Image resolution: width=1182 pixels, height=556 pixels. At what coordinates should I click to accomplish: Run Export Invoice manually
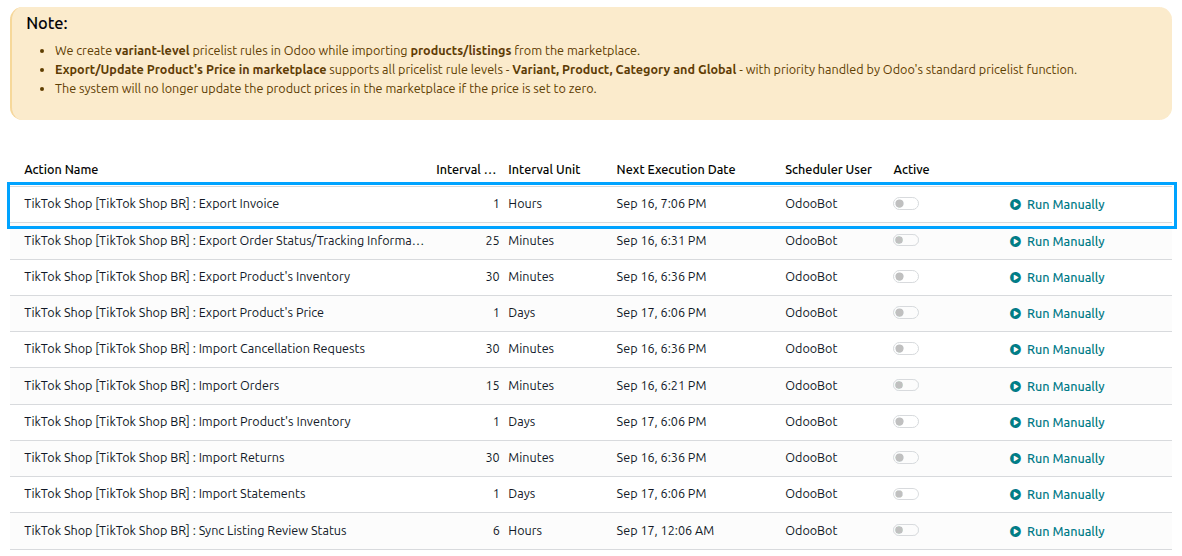coord(1058,205)
